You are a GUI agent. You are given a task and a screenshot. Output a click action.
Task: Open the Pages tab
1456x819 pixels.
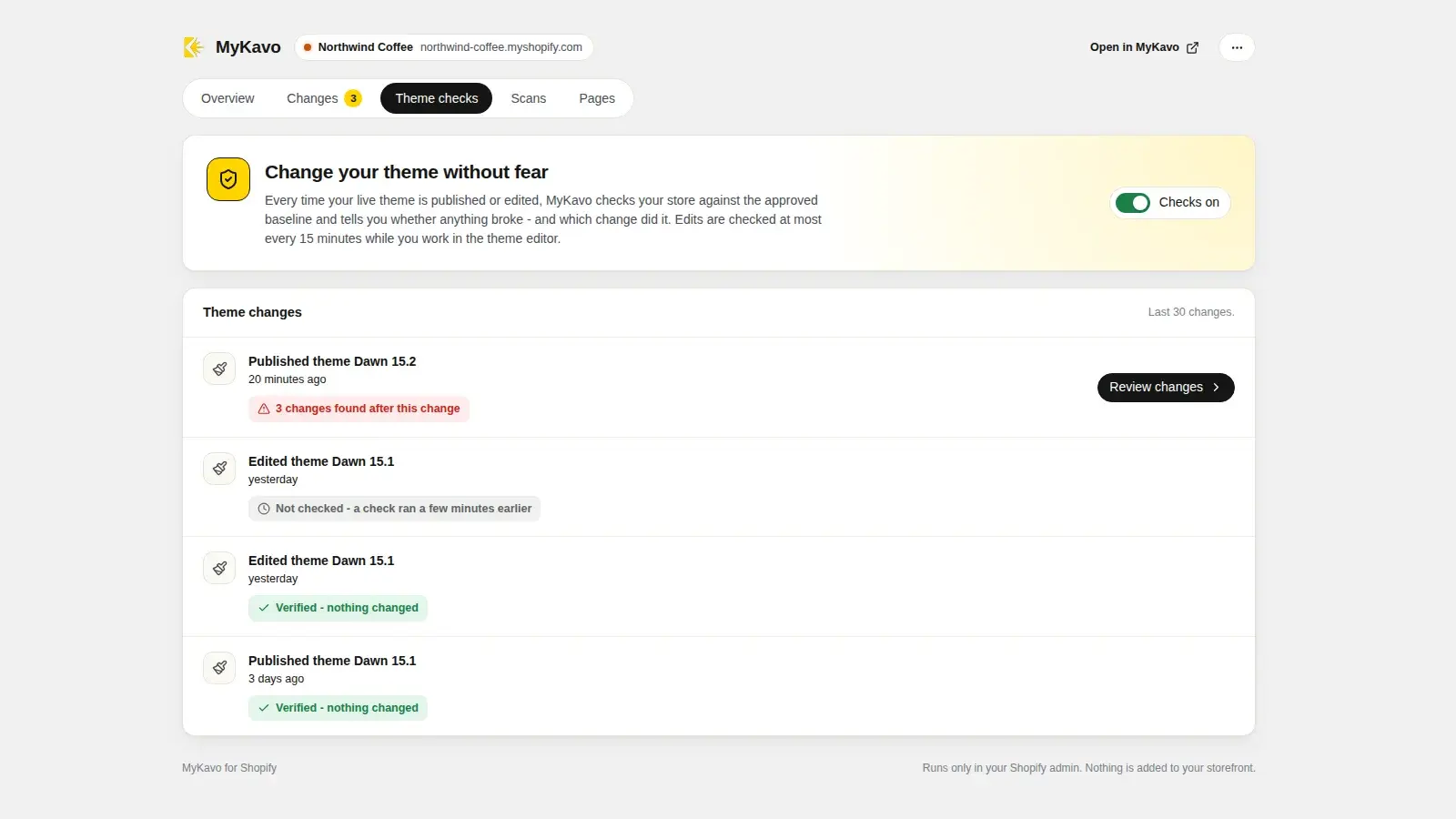[597, 98]
